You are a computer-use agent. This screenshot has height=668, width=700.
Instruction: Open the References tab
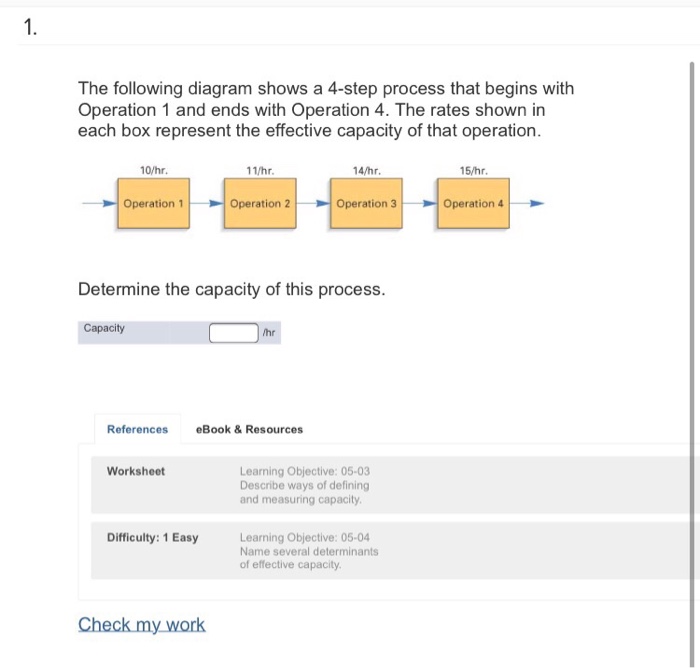point(138,429)
